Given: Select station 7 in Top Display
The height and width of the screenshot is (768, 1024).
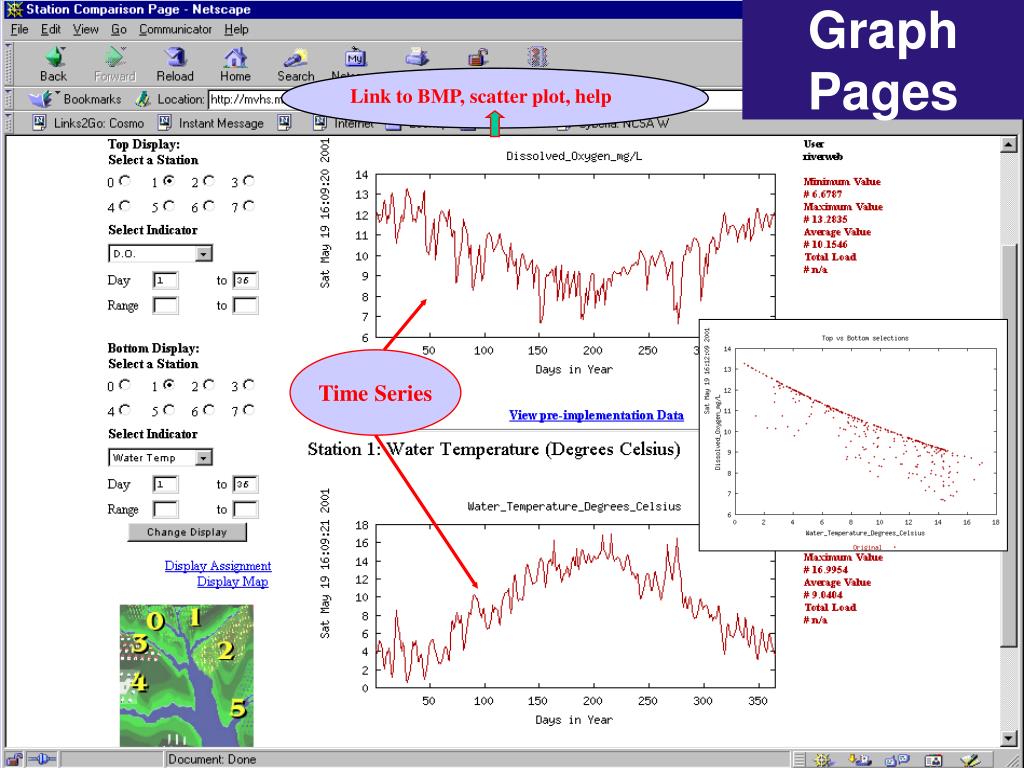Looking at the screenshot, I should (x=248, y=206).
